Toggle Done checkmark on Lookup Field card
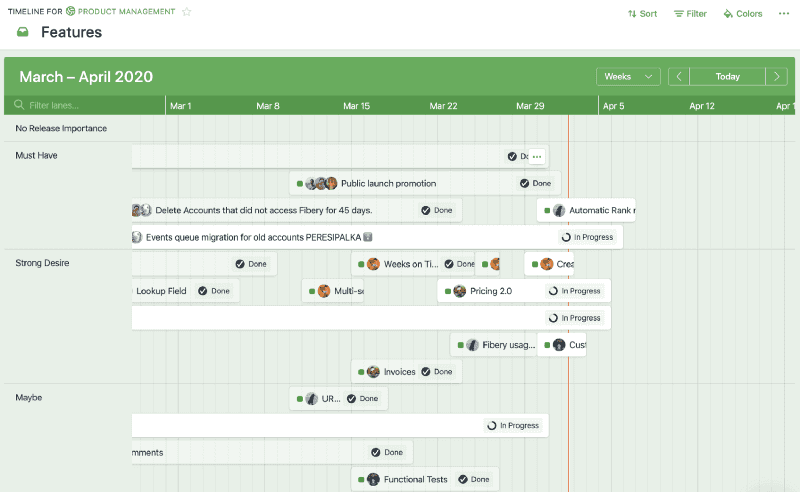 (203, 291)
